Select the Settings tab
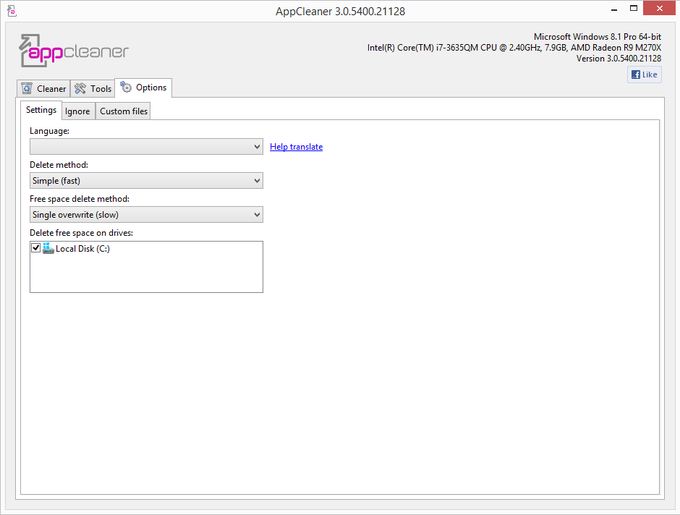 41,110
